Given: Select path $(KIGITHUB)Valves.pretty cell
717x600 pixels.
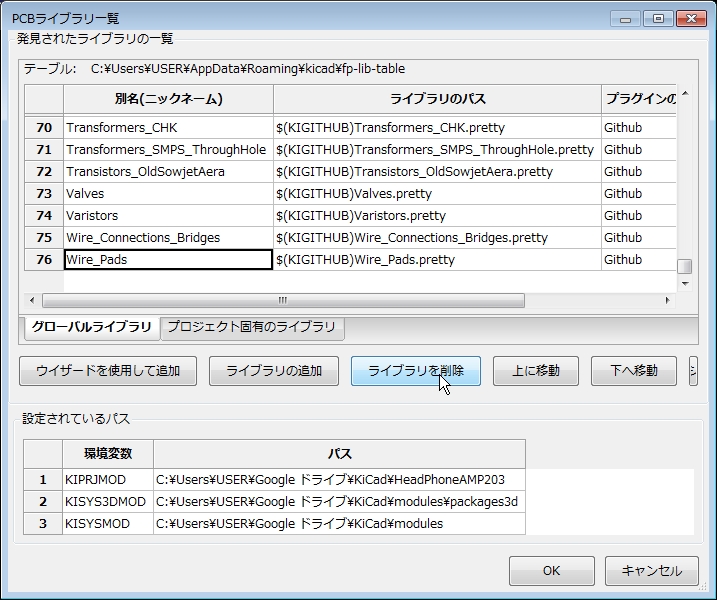Looking at the screenshot, I should point(437,193).
